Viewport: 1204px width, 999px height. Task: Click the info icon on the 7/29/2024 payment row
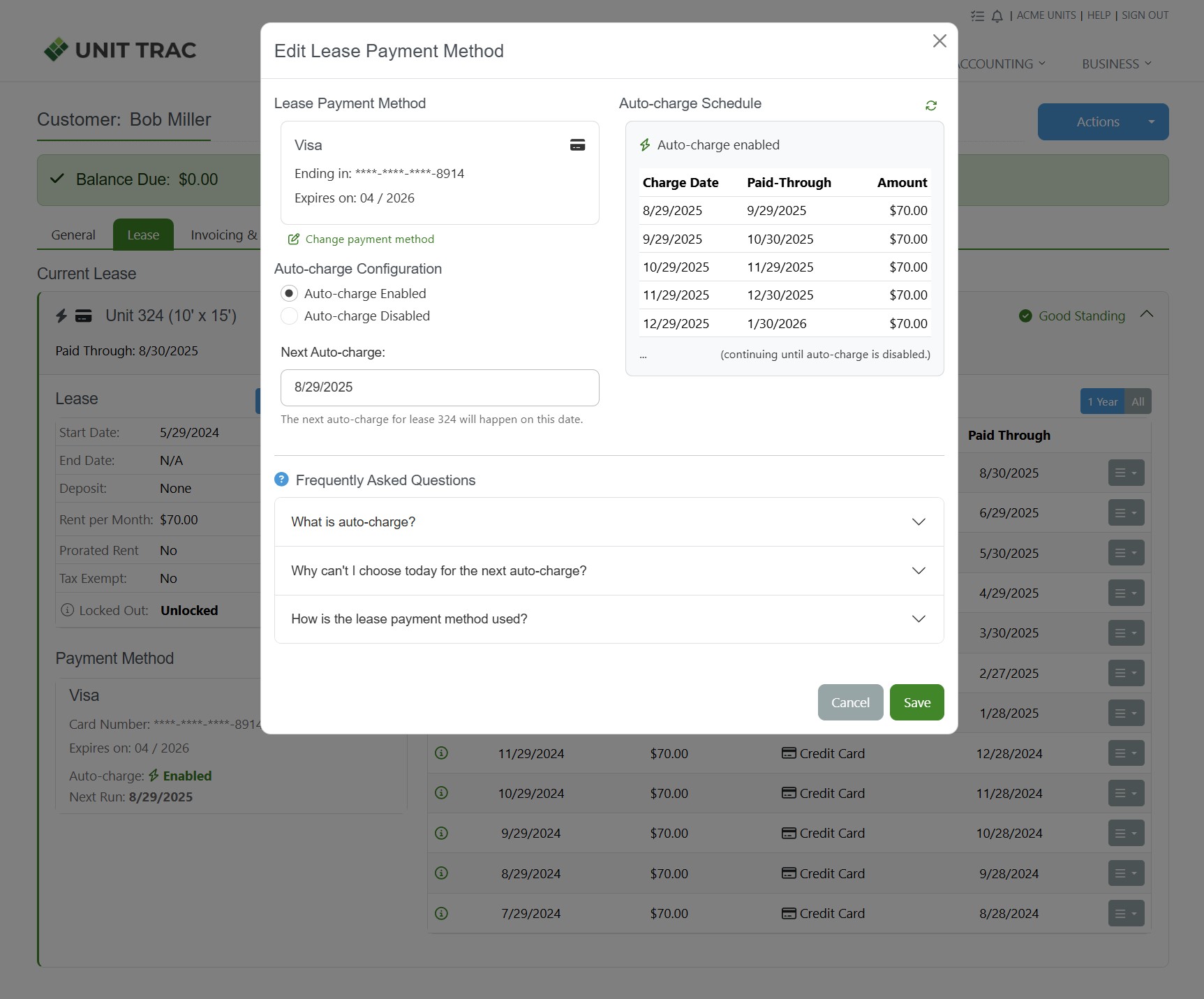tap(440, 913)
